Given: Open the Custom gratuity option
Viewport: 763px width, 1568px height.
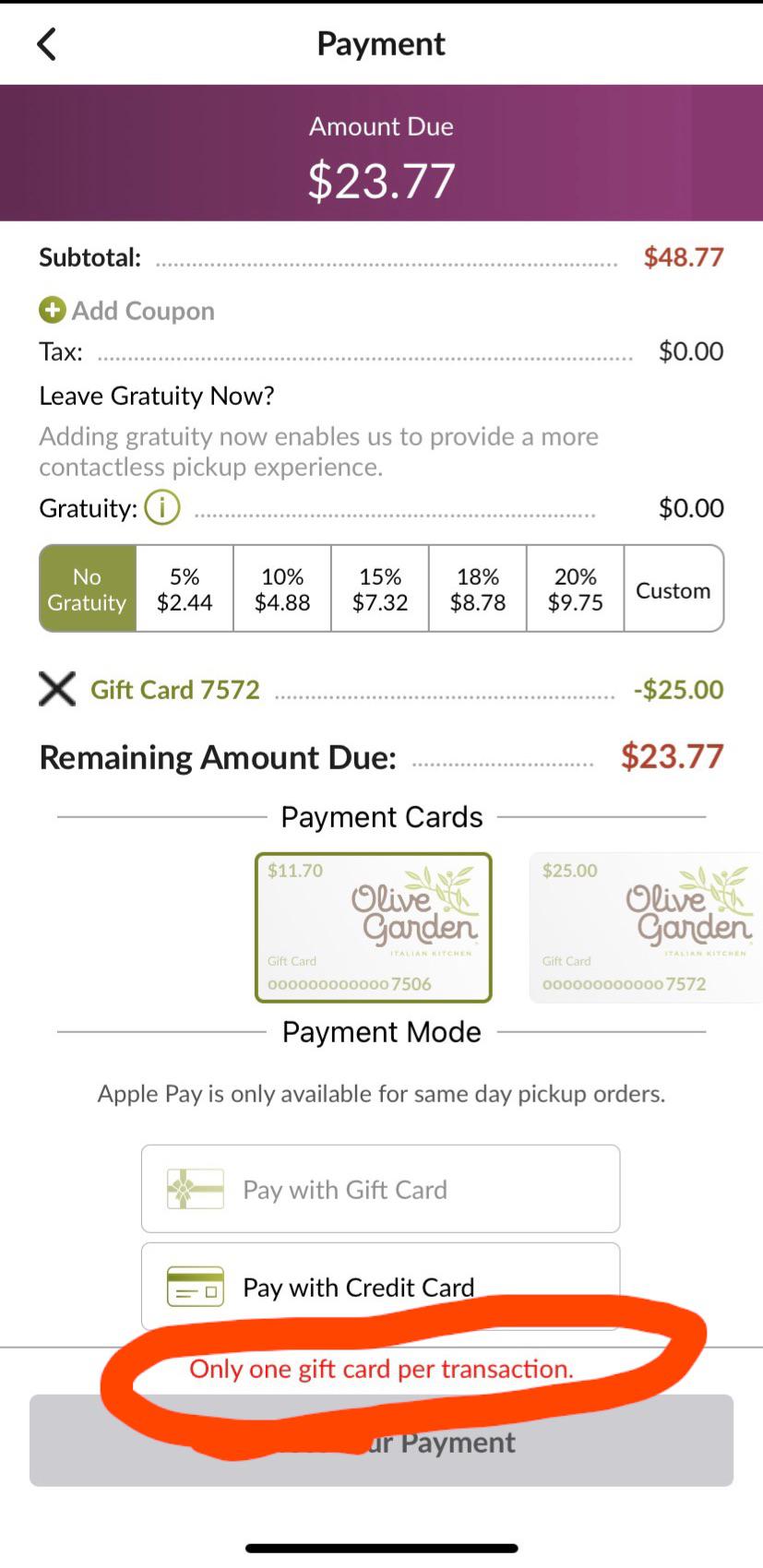Looking at the screenshot, I should (x=674, y=589).
